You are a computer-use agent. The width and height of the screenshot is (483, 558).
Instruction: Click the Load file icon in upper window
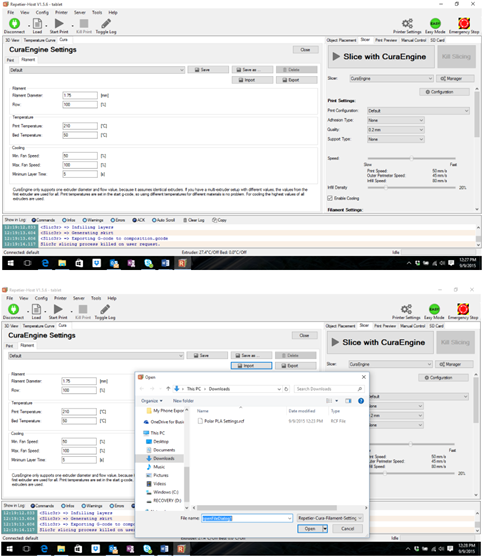pyautogui.click(x=37, y=24)
